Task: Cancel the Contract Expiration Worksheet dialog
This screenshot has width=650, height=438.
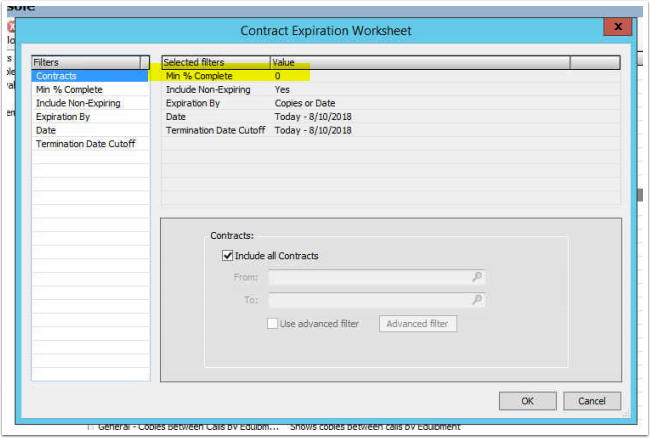Action: point(592,401)
